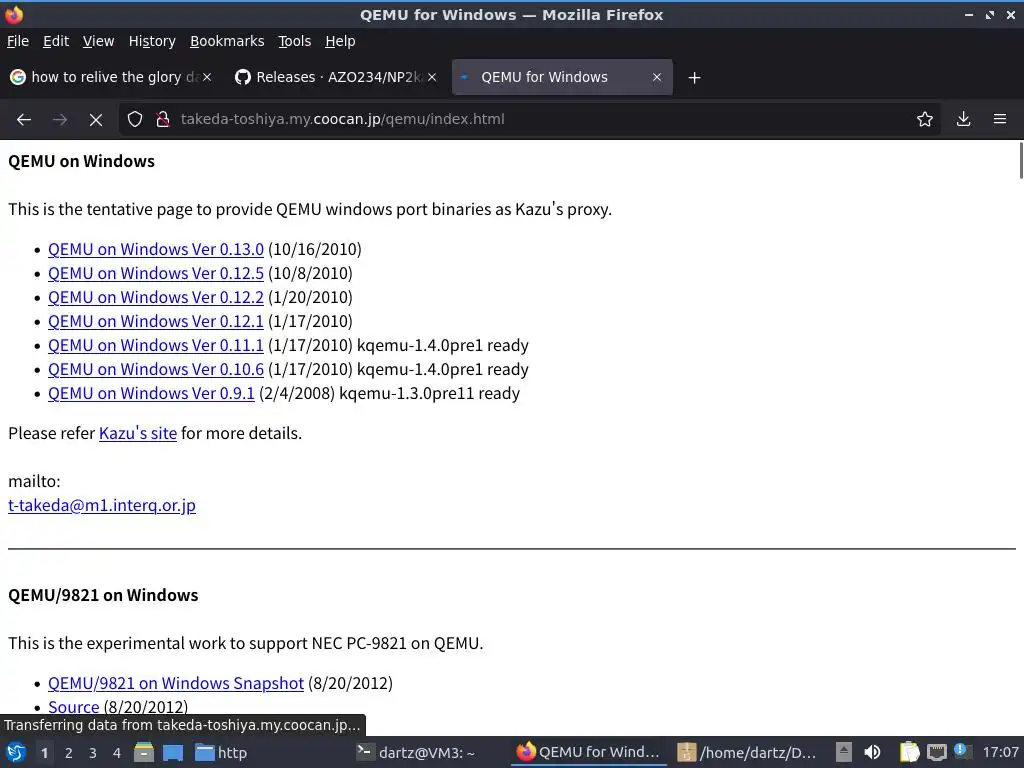Open the volume control tray icon
The image size is (1024, 768).
[872, 752]
